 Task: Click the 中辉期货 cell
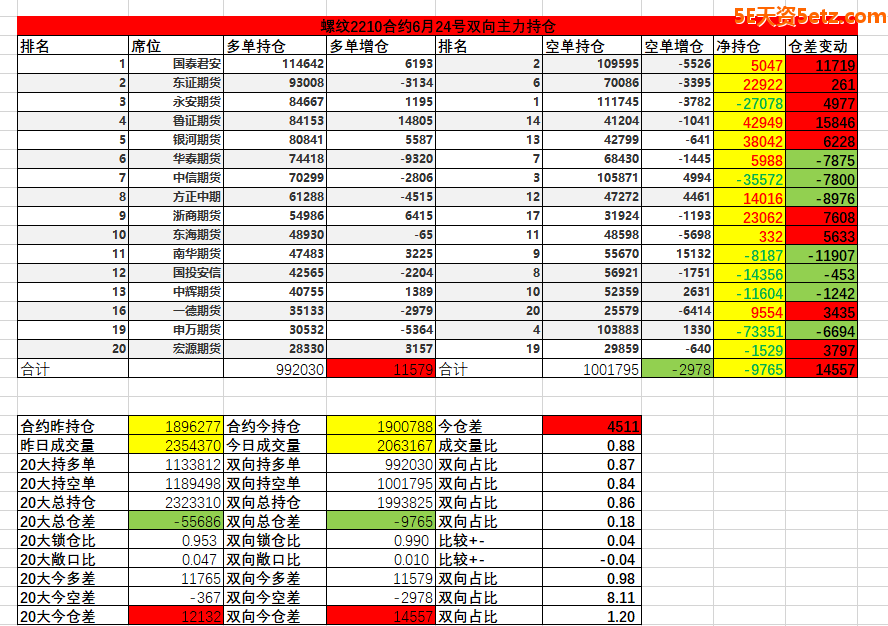pos(176,292)
